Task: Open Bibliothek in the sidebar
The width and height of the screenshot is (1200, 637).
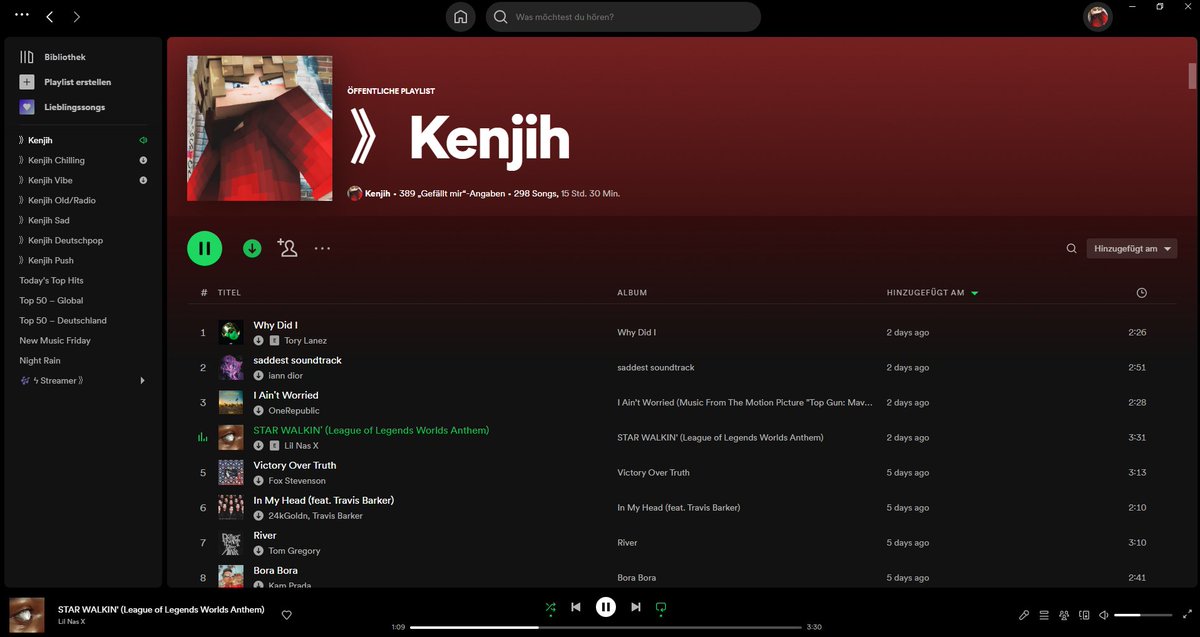Action: click(65, 57)
